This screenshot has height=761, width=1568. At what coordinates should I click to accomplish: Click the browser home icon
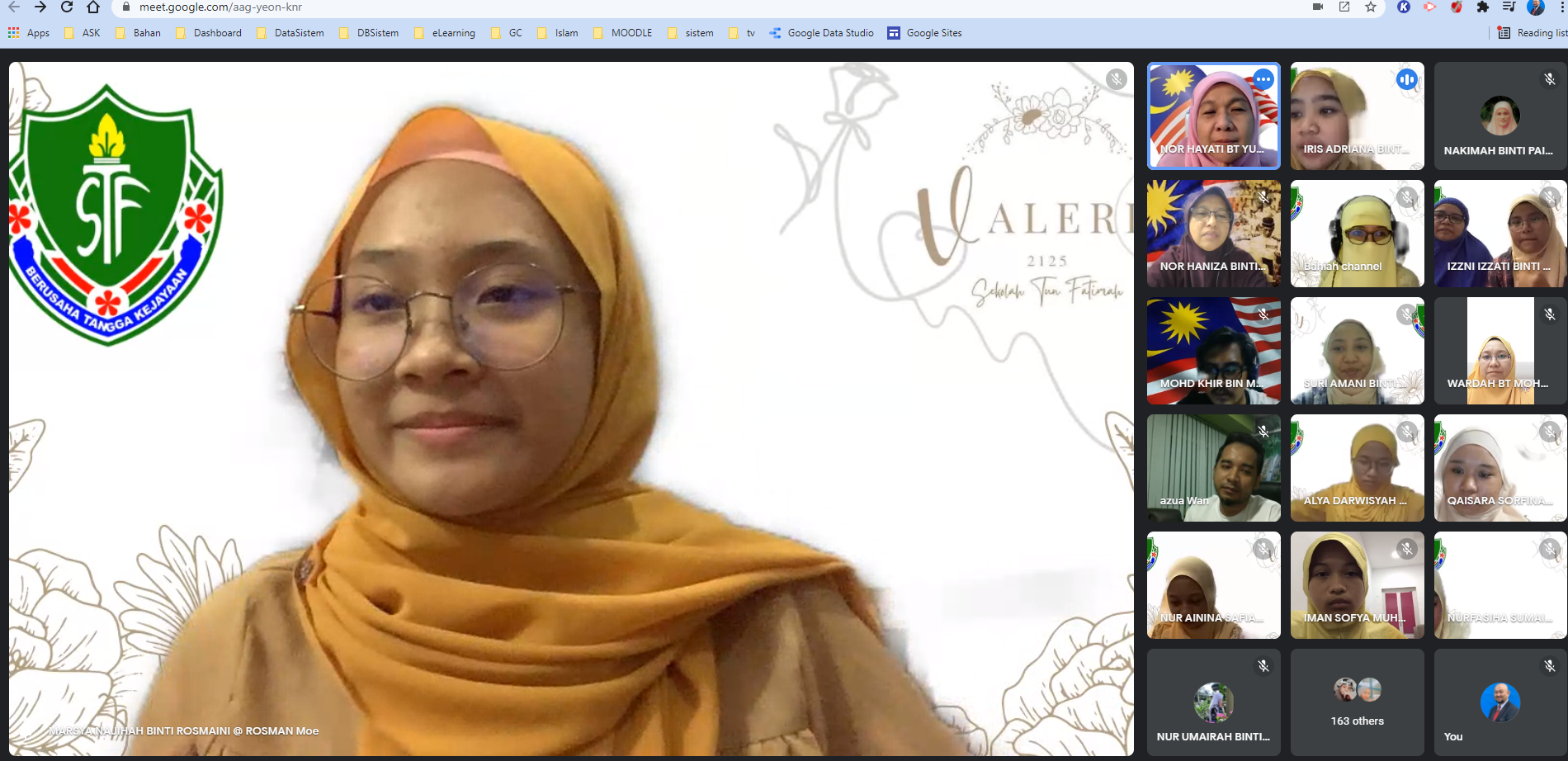(93, 7)
